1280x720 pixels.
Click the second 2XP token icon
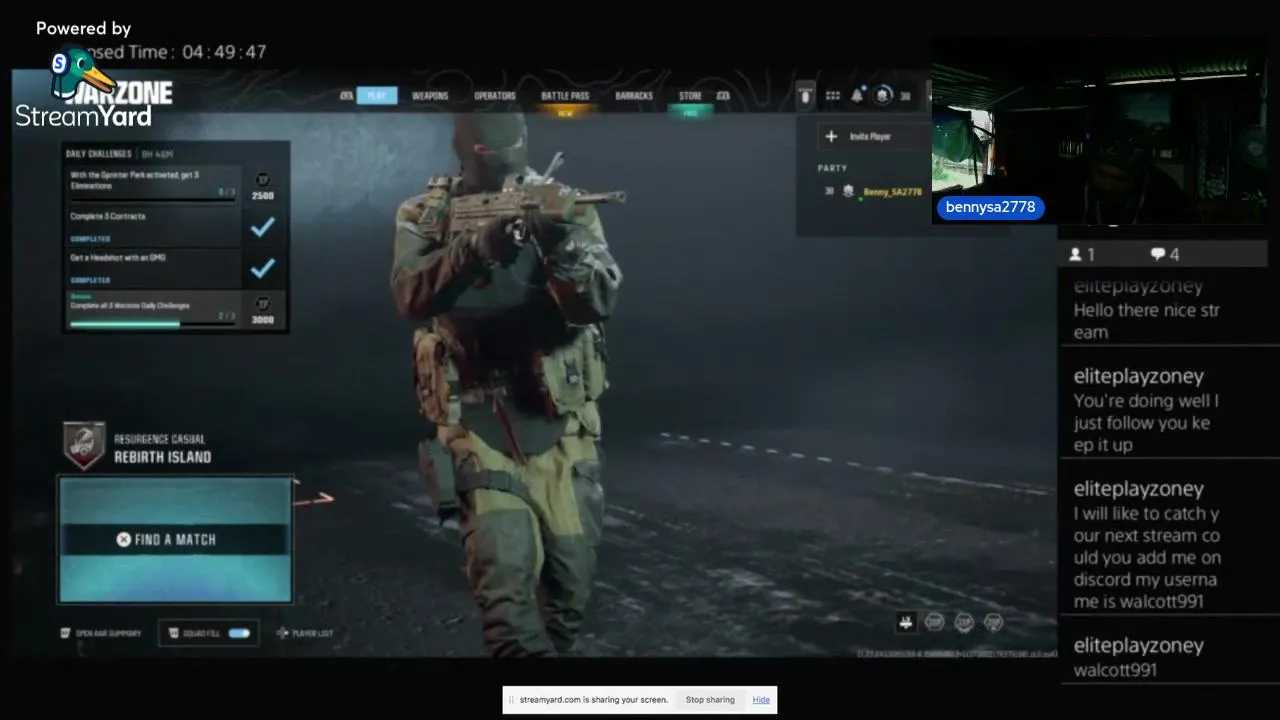click(964, 622)
